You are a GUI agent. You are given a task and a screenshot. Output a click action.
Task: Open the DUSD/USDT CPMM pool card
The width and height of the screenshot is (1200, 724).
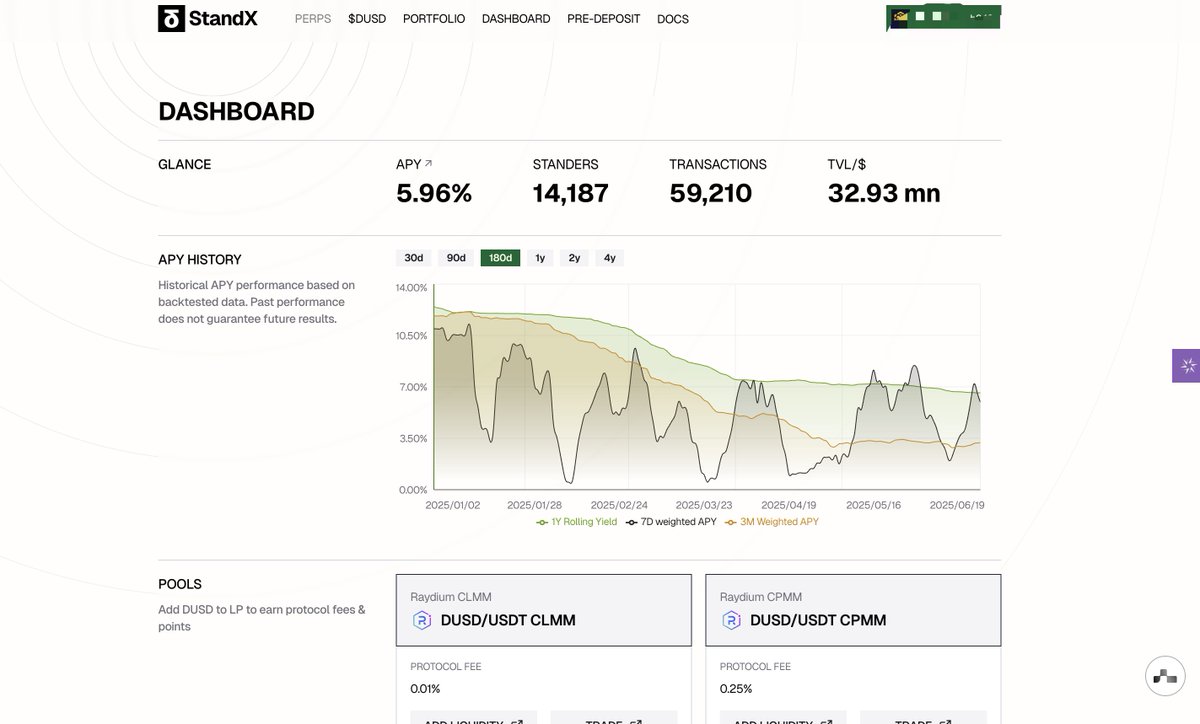coord(853,610)
